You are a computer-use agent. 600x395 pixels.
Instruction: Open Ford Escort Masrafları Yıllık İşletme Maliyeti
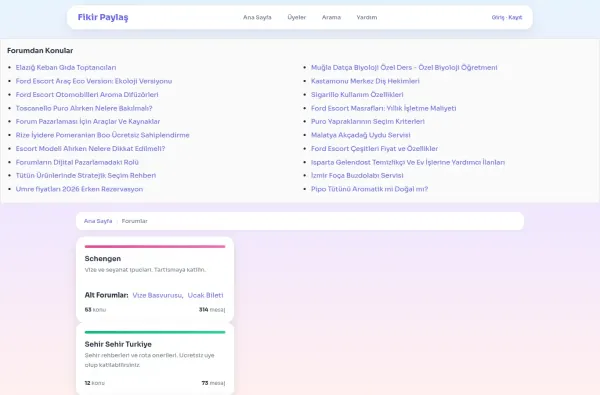(383, 108)
